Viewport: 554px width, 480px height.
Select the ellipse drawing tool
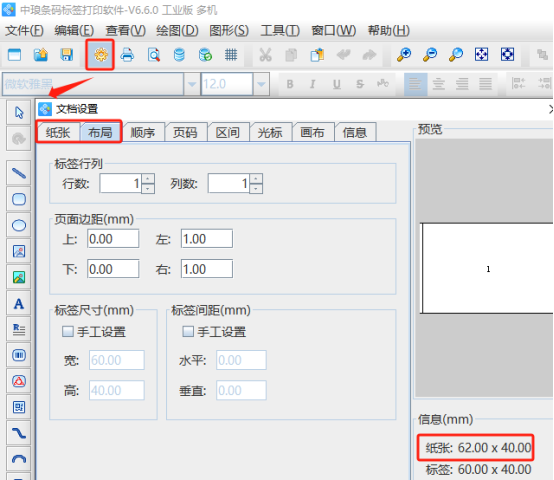coord(19,225)
